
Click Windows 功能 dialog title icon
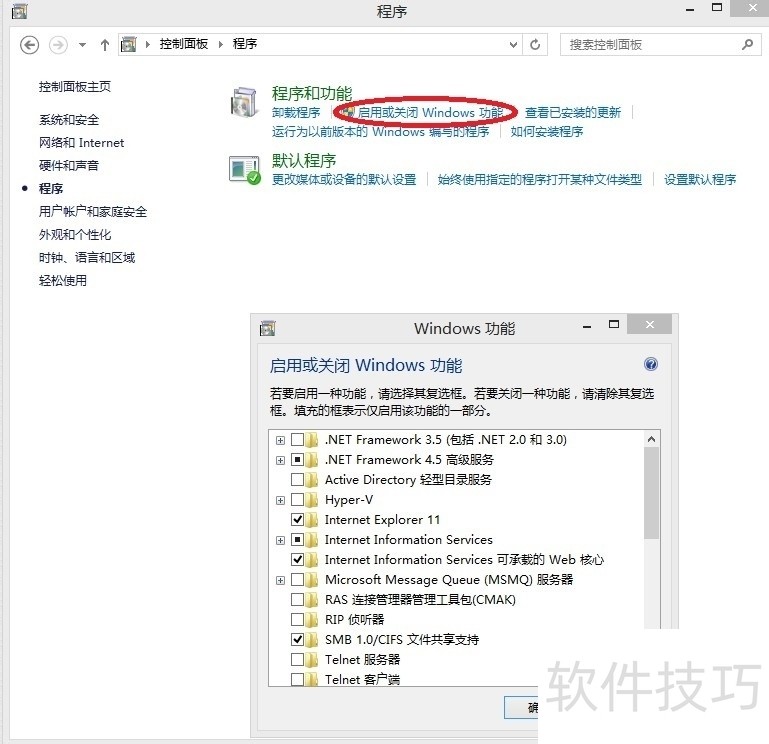[x=267, y=328]
